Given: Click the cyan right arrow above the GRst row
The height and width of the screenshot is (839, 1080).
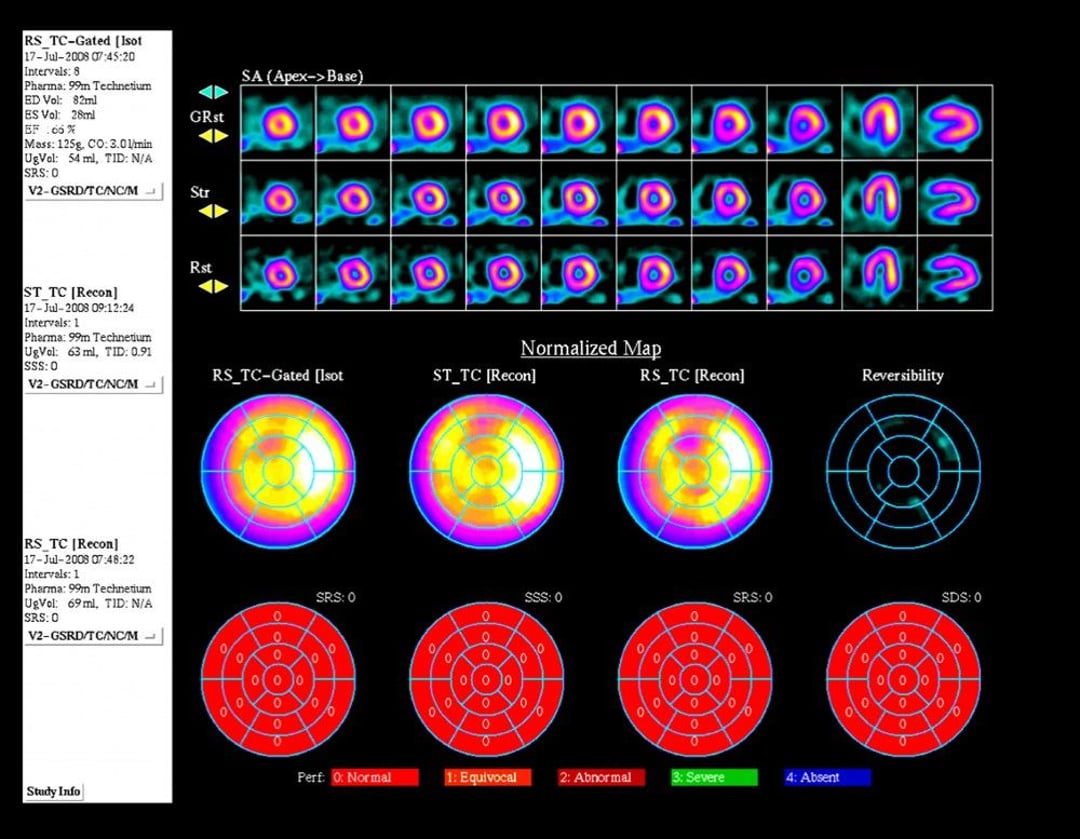Looking at the screenshot, I should [219, 92].
